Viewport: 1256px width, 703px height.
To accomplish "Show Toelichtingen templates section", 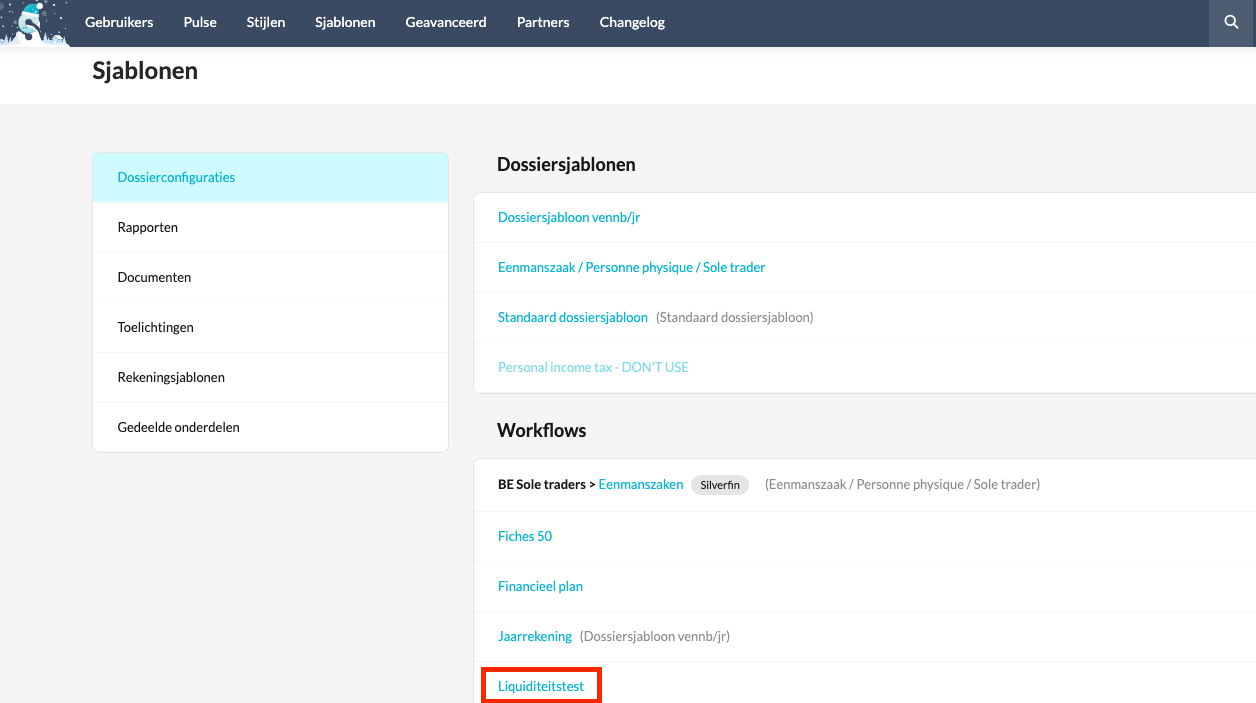I will click(270, 327).
